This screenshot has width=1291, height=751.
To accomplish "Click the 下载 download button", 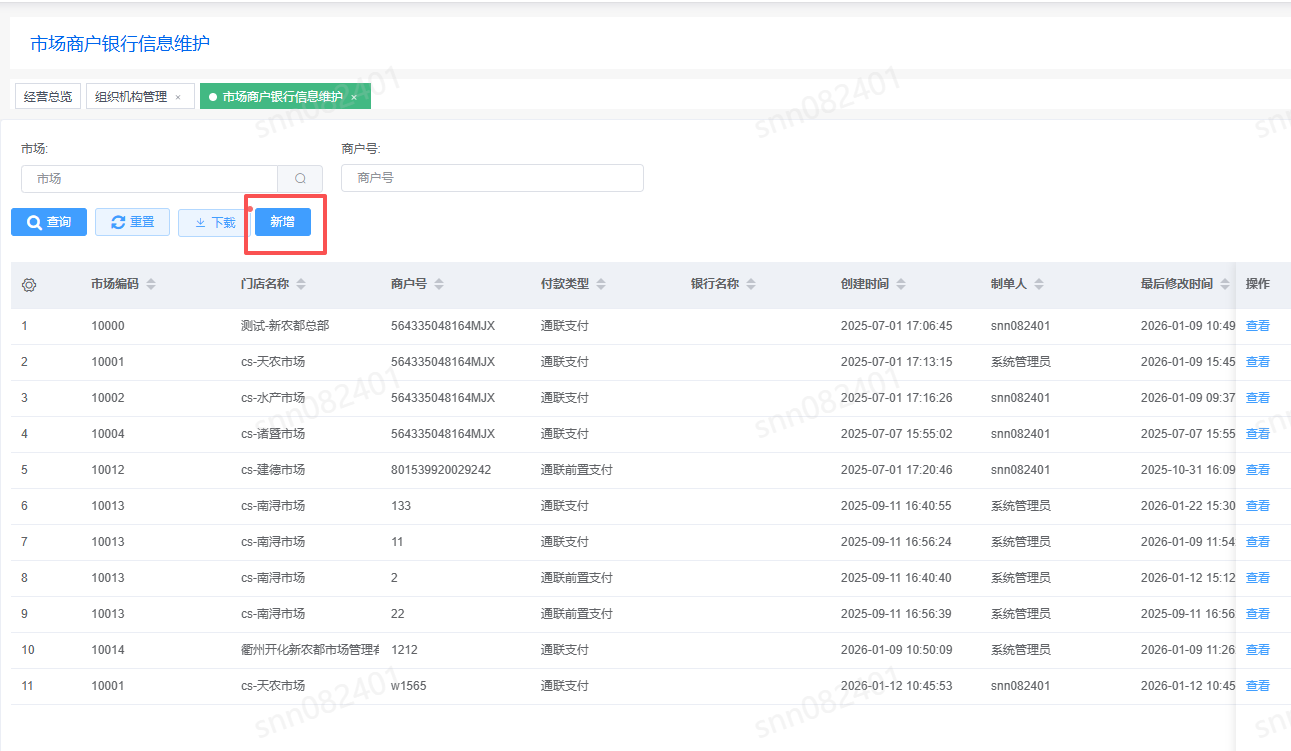I will click(214, 222).
